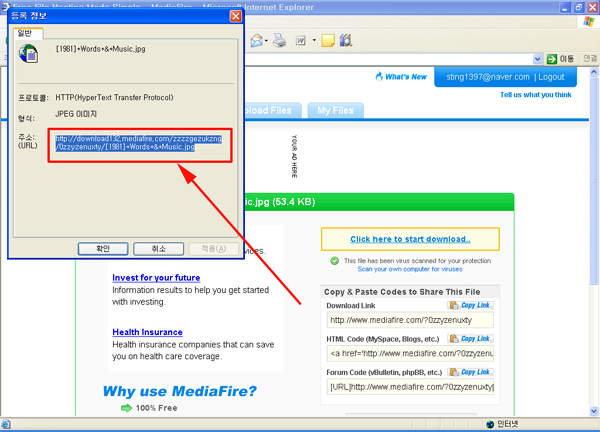Click the page scrollbar down arrow

[x=593, y=411]
